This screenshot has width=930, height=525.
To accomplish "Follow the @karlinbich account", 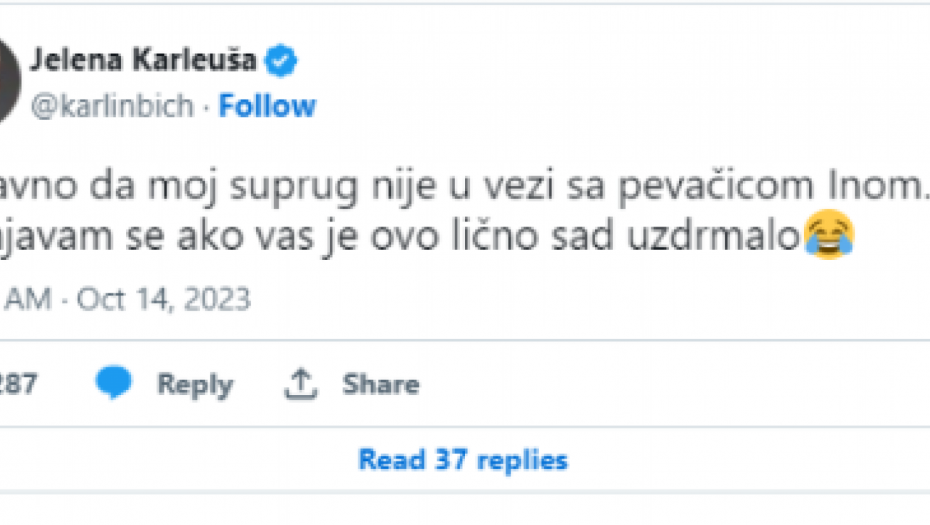I will [267, 106].
